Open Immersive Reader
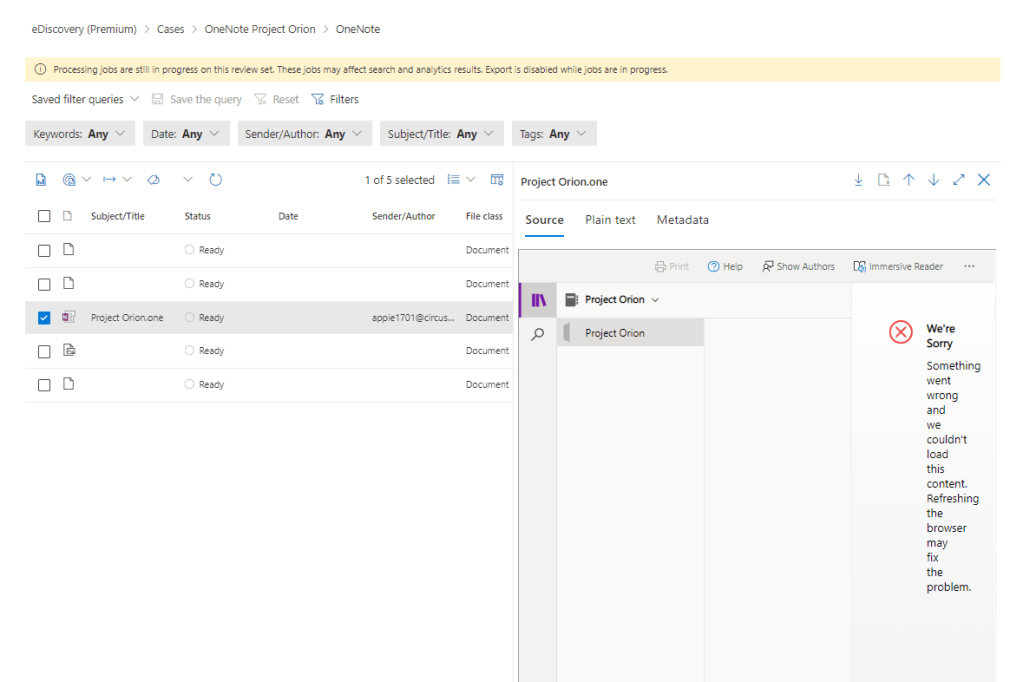 click(898, 267)
